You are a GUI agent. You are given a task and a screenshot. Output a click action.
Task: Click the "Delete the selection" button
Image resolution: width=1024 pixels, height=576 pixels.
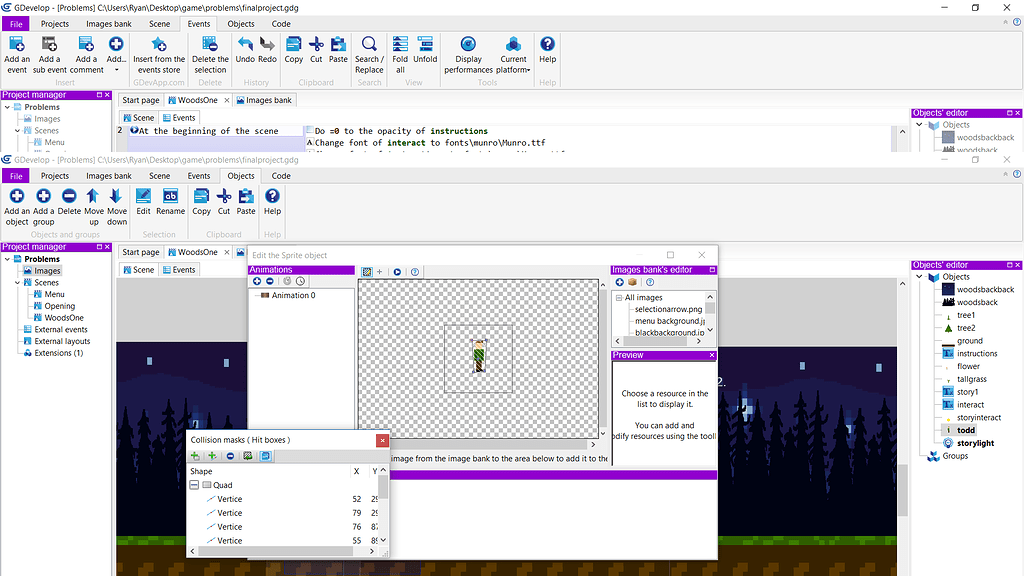[209, 51]
